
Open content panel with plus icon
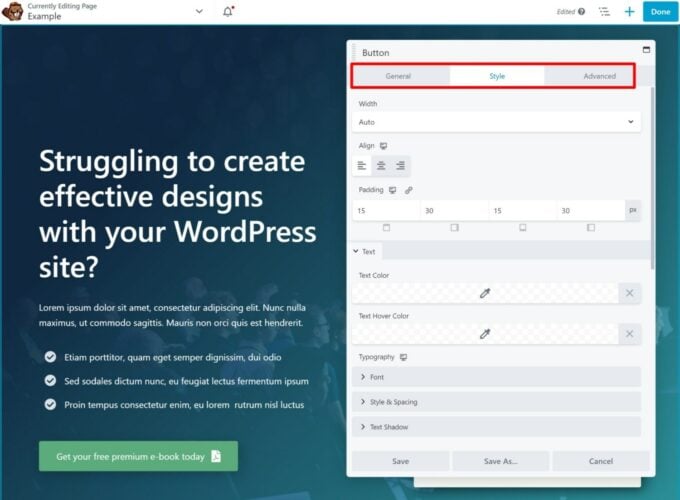(629, 12)
